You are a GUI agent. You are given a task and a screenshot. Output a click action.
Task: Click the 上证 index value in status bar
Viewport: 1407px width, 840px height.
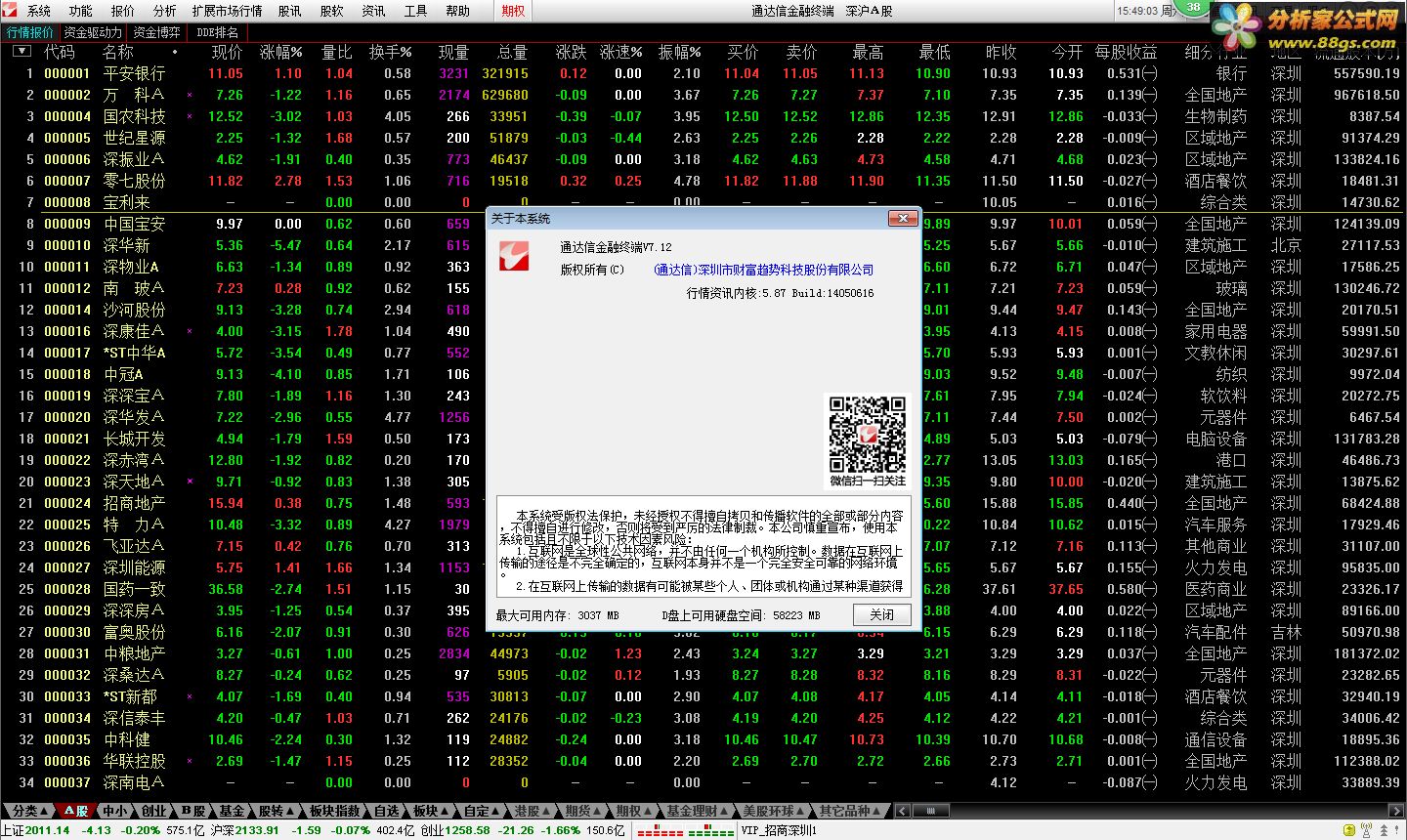click(x=48, y=830)
